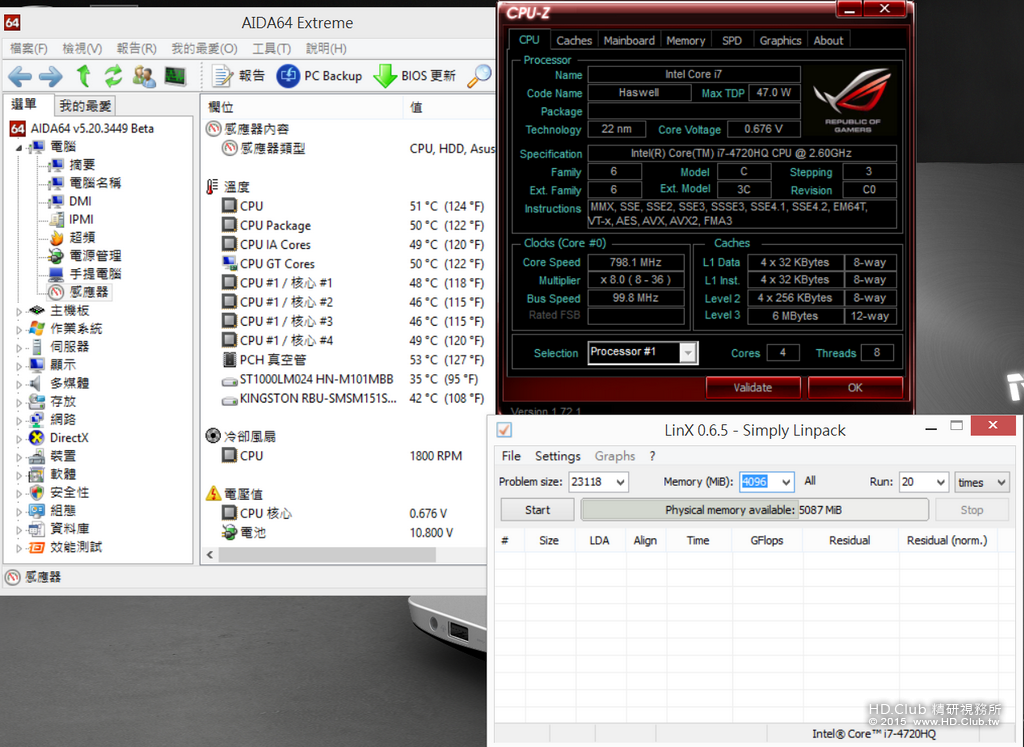Select the 超頻 overclock tree item
1024x747 pixels.
coord(82,238)
